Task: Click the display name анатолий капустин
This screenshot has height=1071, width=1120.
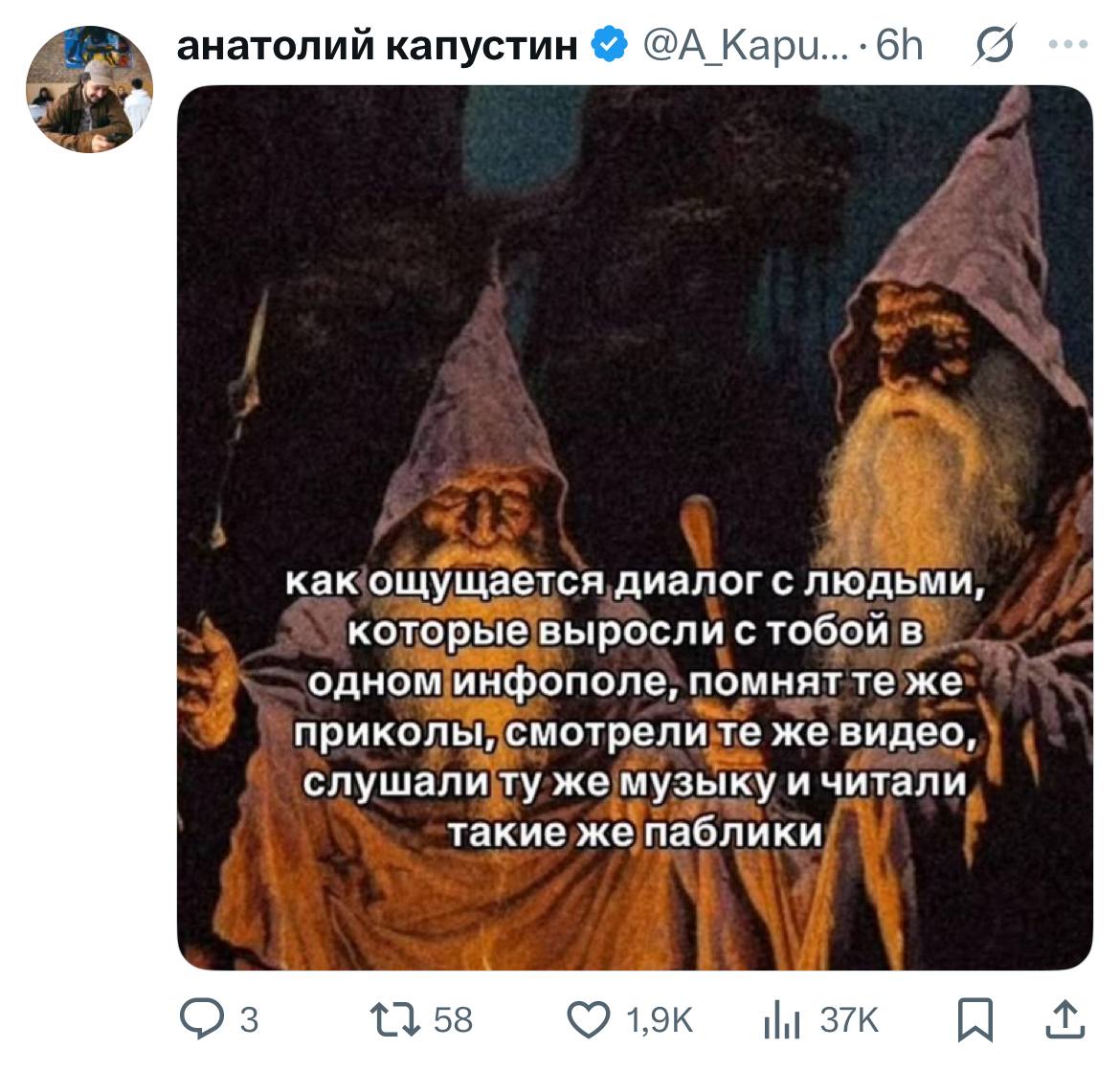Action: (x=377, y=46)
